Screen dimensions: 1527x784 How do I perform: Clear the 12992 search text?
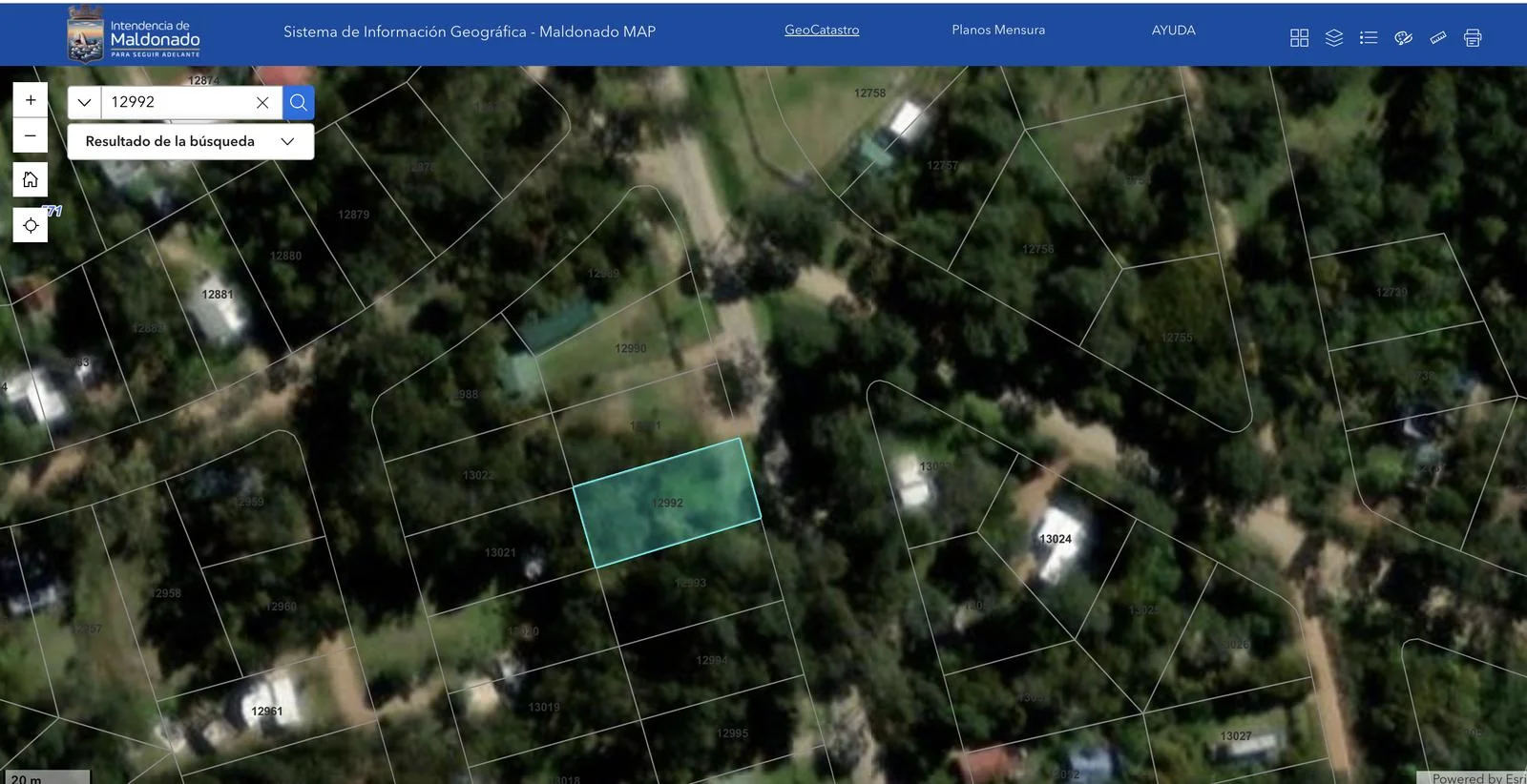click(x=262, y=102)
